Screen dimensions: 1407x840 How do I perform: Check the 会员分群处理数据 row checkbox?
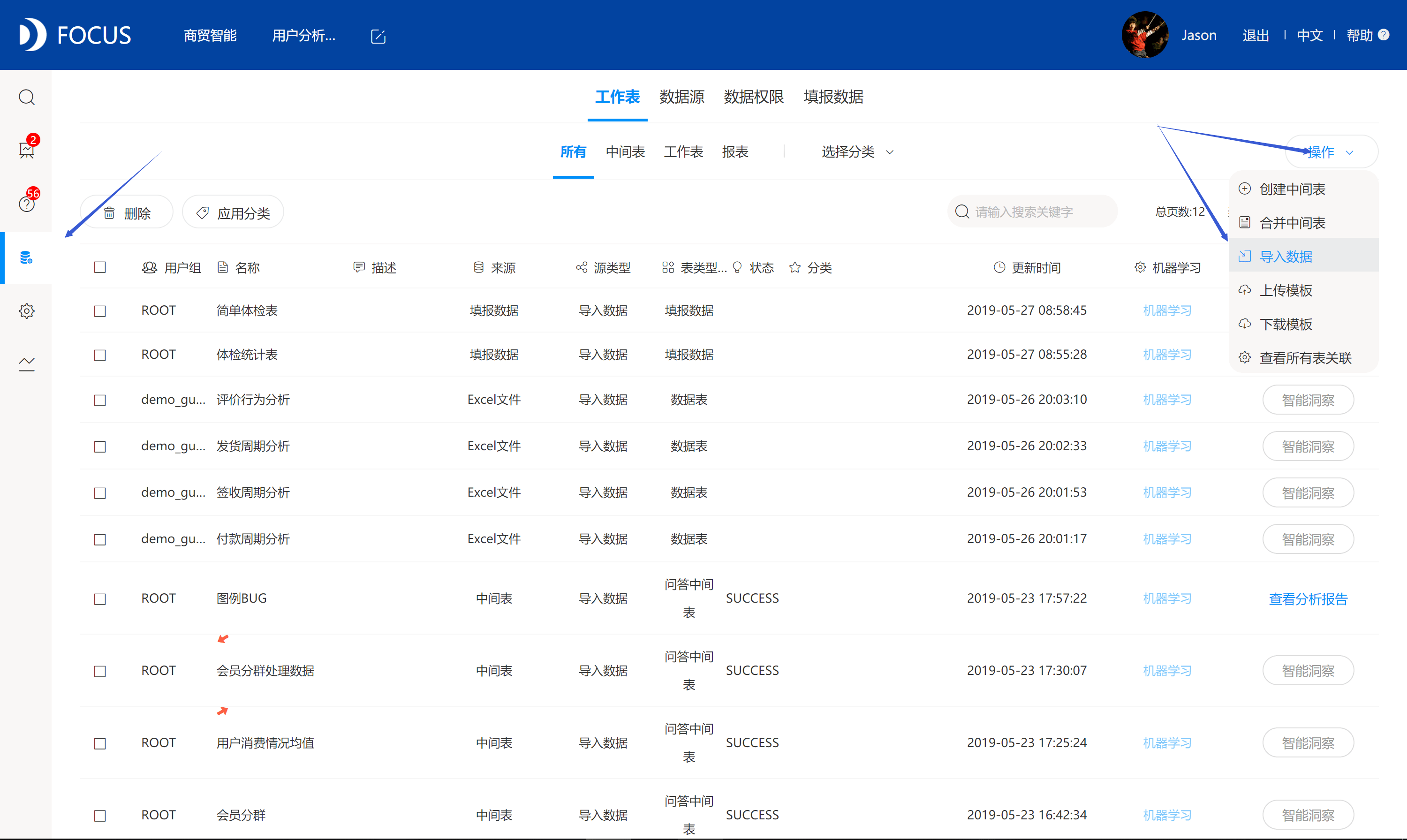tap(100, 672)
